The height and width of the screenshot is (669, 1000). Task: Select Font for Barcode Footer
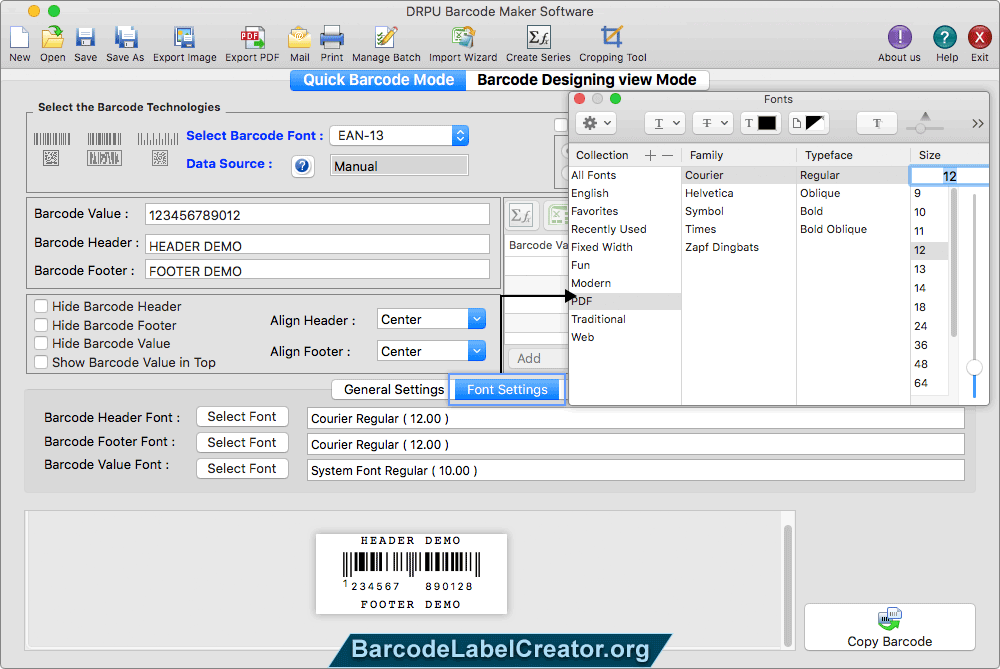pyautogui.click(x=242, y=443)
